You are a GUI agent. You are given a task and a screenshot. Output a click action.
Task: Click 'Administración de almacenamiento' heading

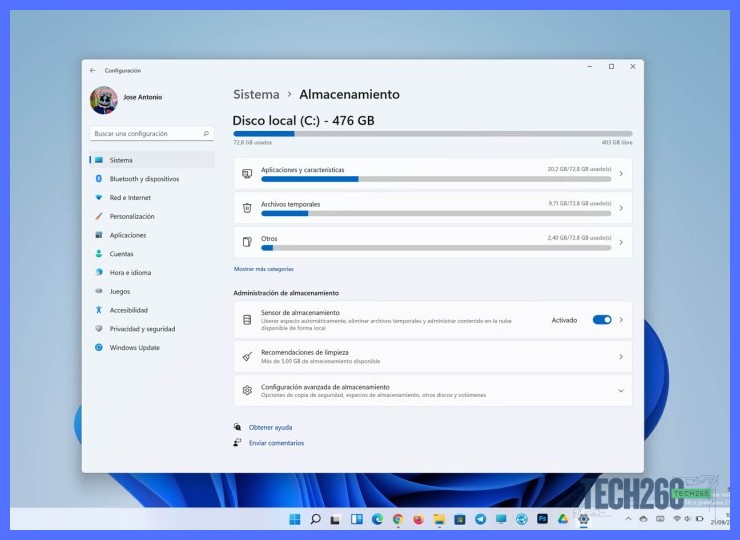pyautogui.click(x=286, y=293)
